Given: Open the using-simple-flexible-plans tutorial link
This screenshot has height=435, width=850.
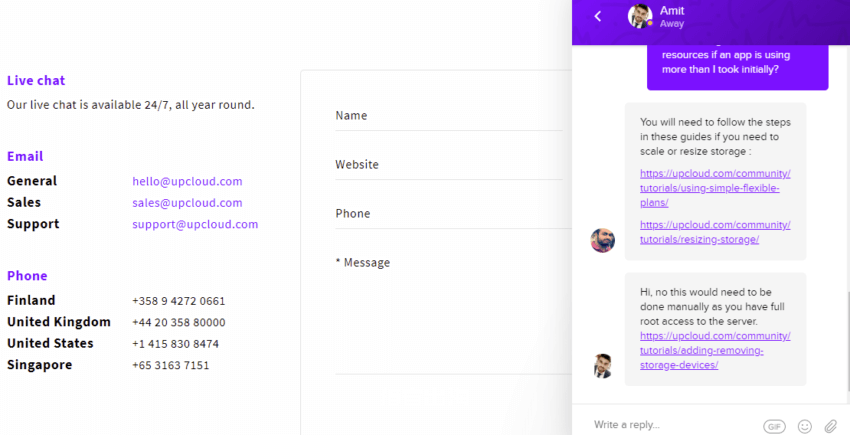Looking at the screenshot, I should 715,188.
